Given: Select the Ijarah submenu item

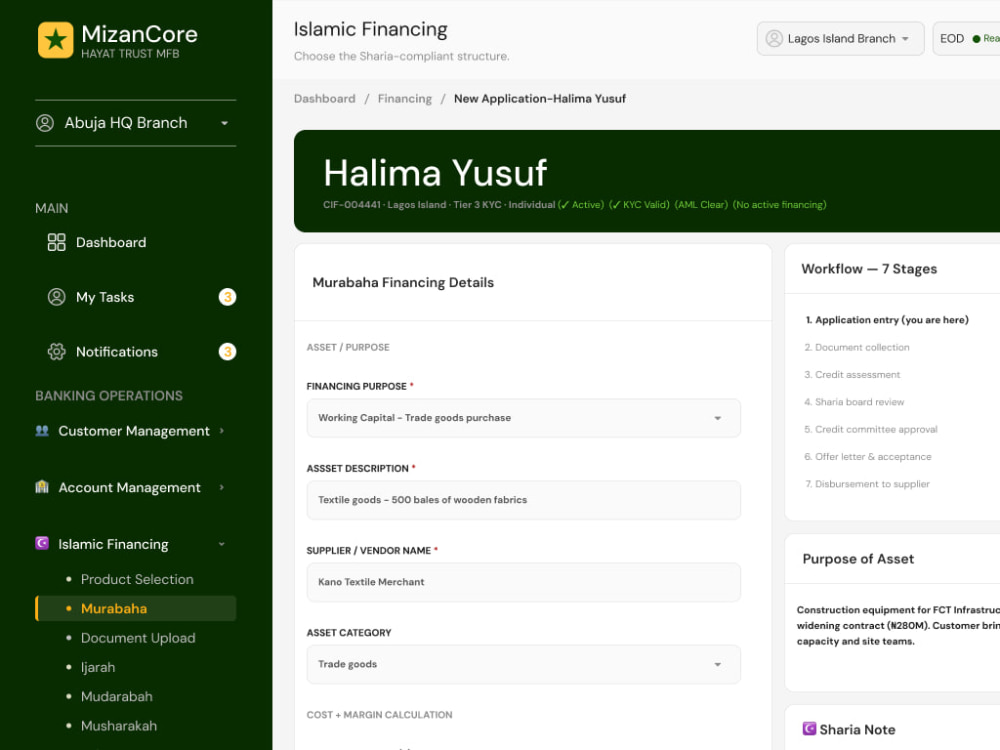Looking at the screenshot, I should 98,667.
